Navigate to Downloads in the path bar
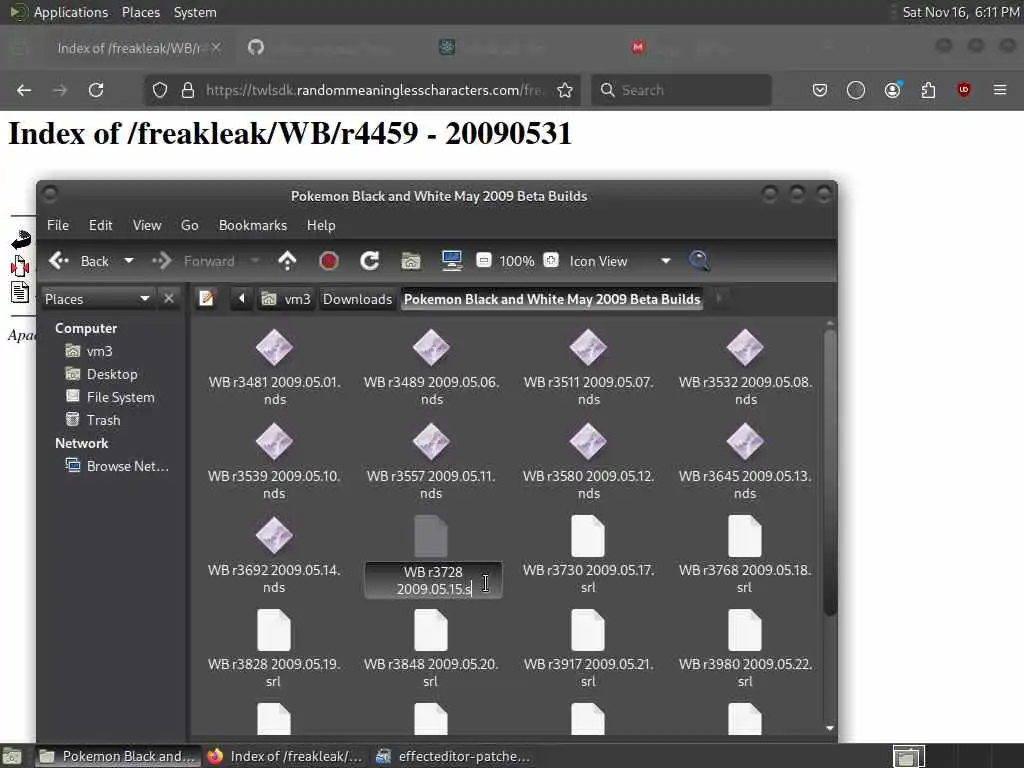 click(357, 299)
